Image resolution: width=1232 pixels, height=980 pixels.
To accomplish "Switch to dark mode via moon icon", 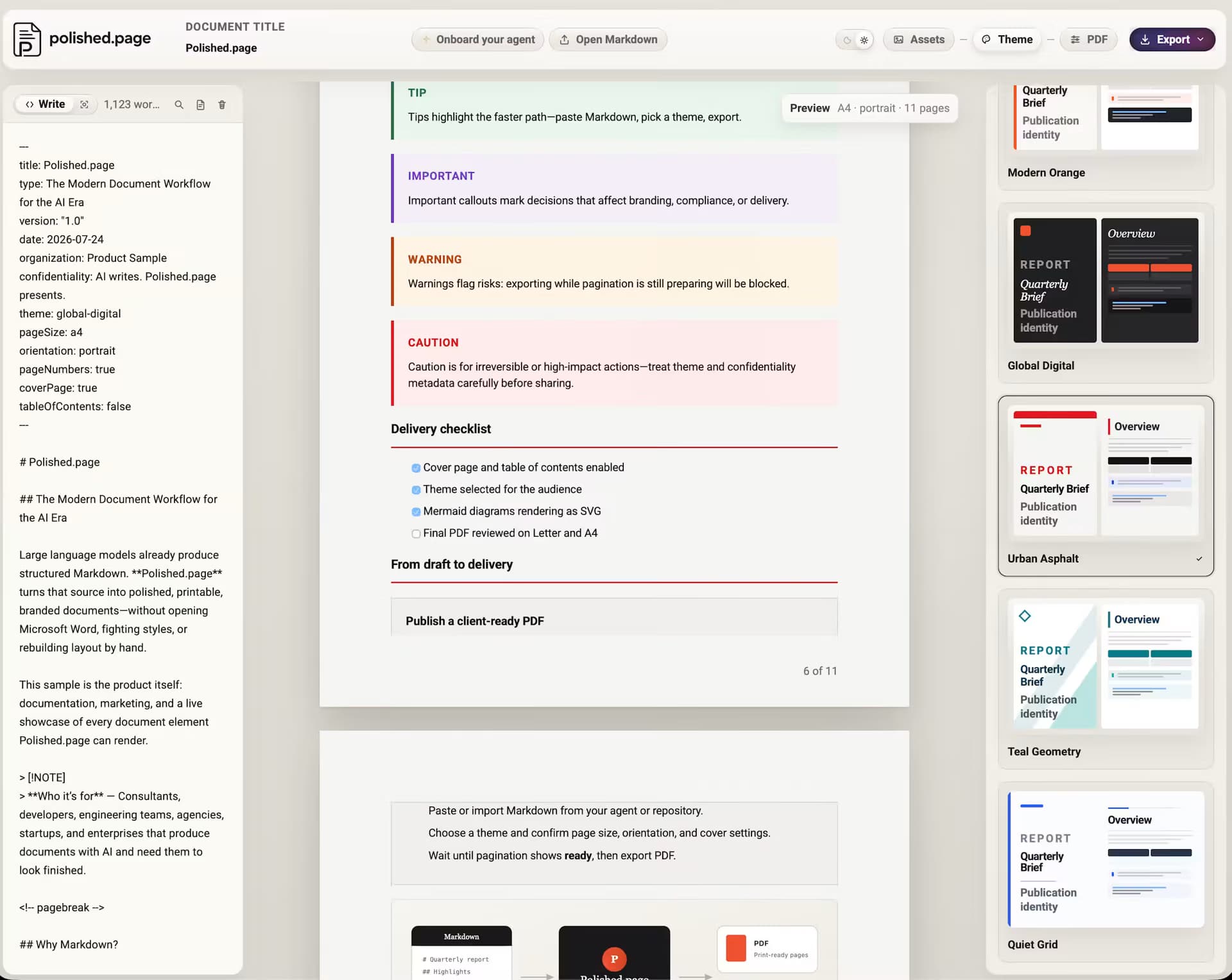I will tap(847, 40).
